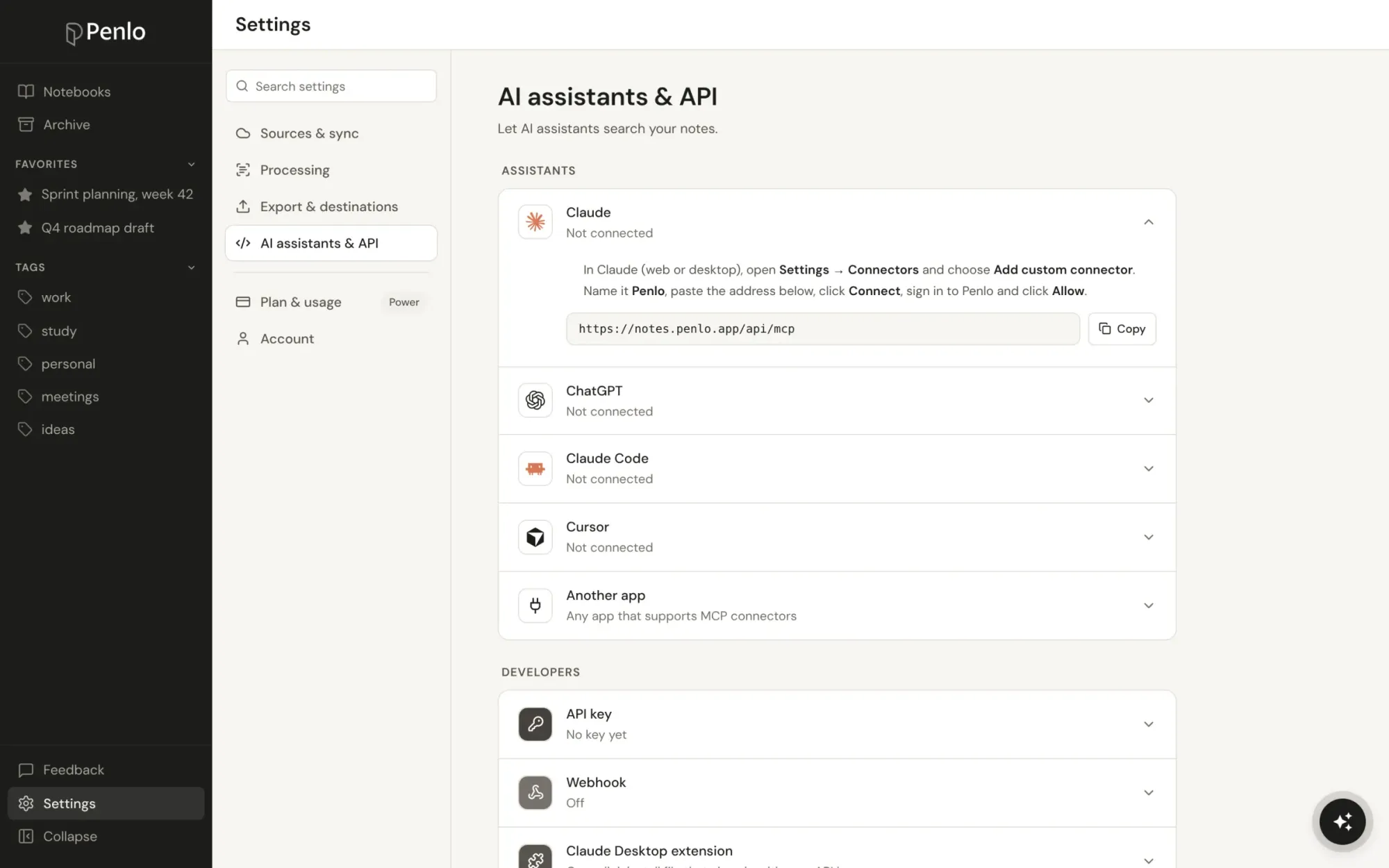Click the https://notes.penlo.app/api/mcp address field
The width and height of the screenshot is (1389, 868).
pos(822,329)
